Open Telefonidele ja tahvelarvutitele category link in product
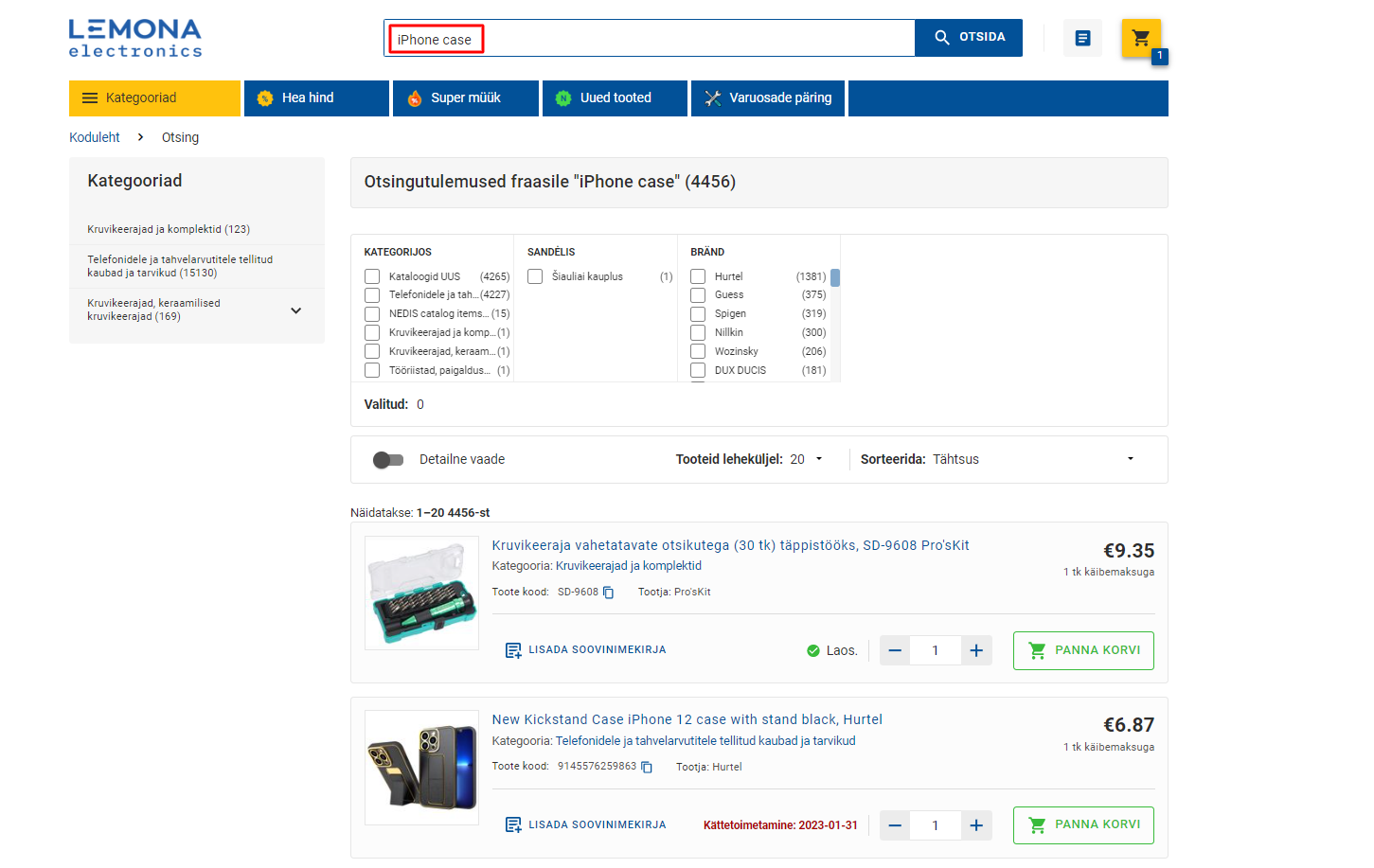Image resolution: width=1374 pixels, height=868 pixels. pos(705,741)
